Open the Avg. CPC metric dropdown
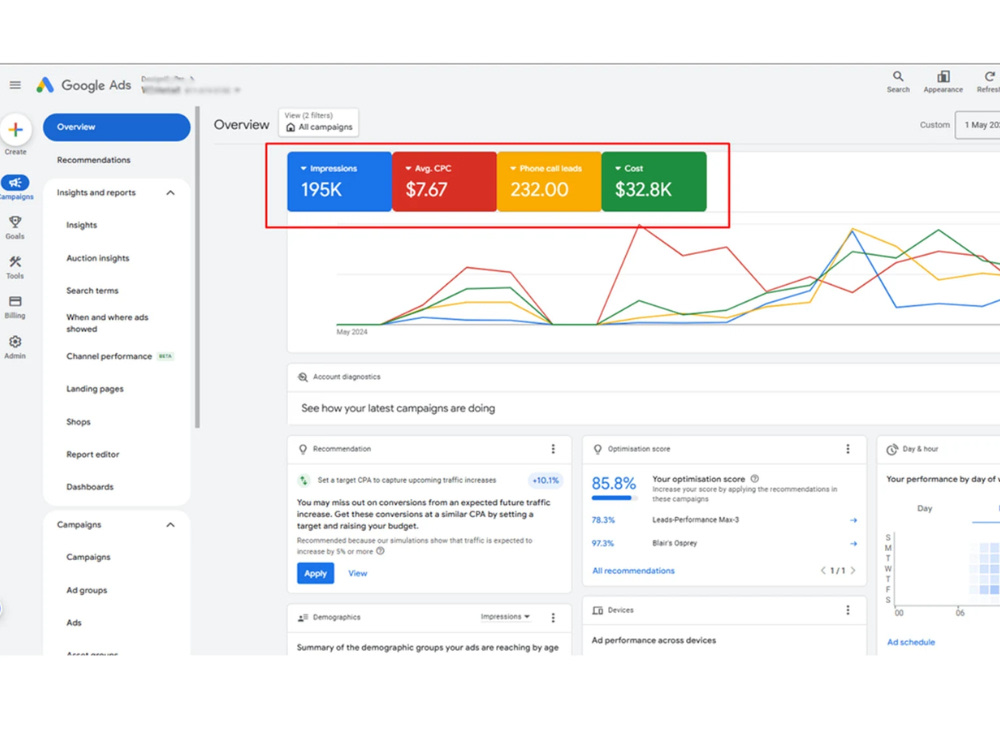Viewport: 1000px width, 750px height. [445, 182]
